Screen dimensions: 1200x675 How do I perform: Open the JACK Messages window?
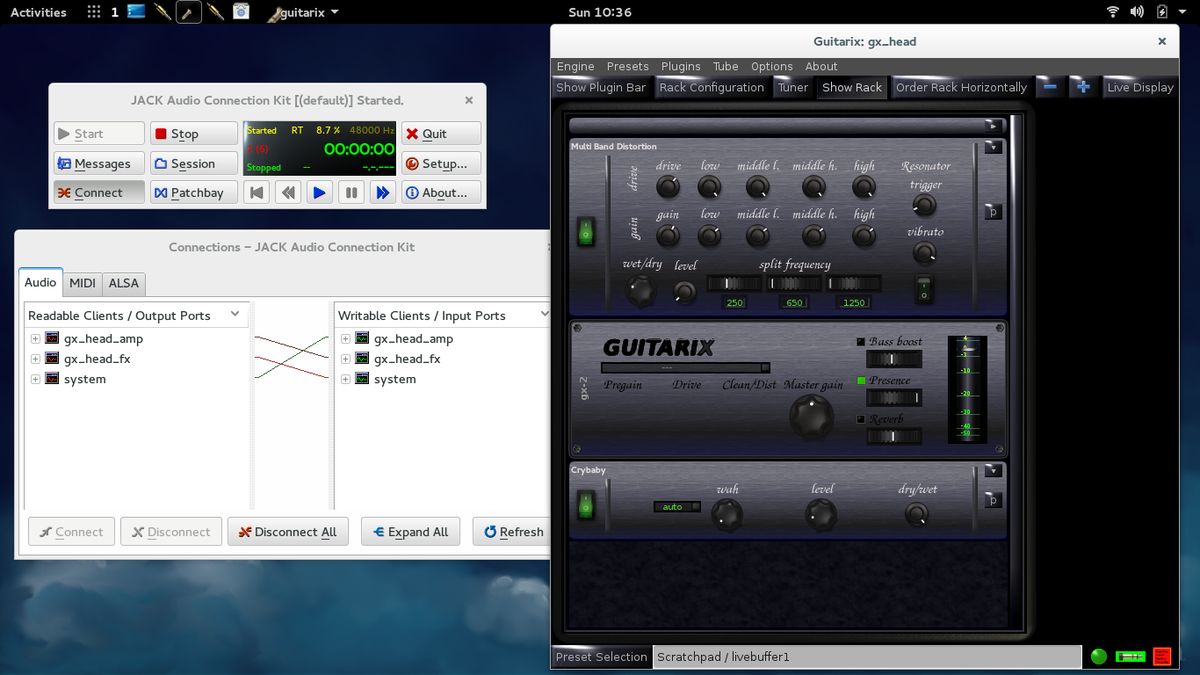(99, 163)
